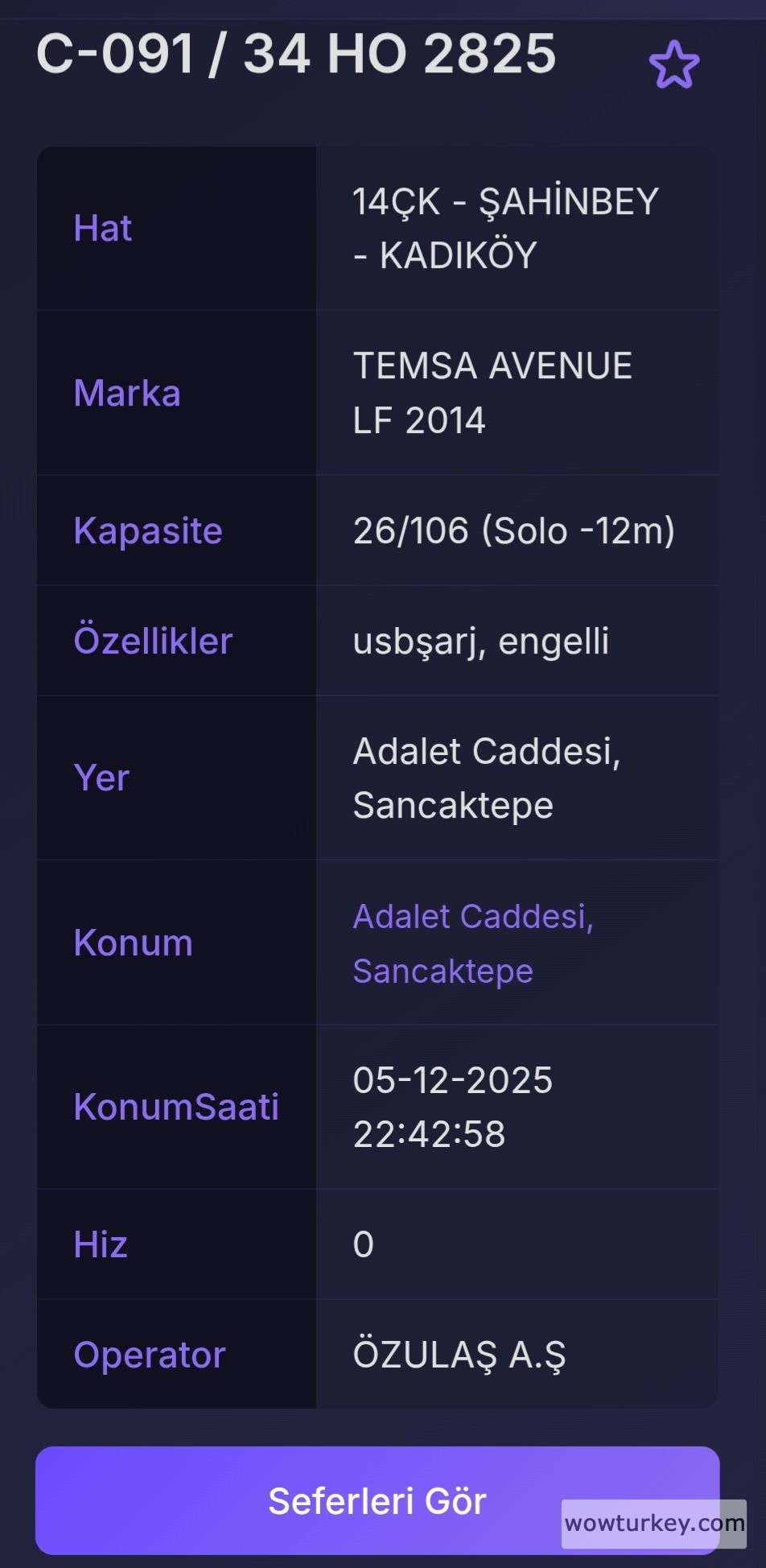This screenshot has height=1568, width=766.
Task: Click the KonumSaati row label
Action: click(176, 1108)
